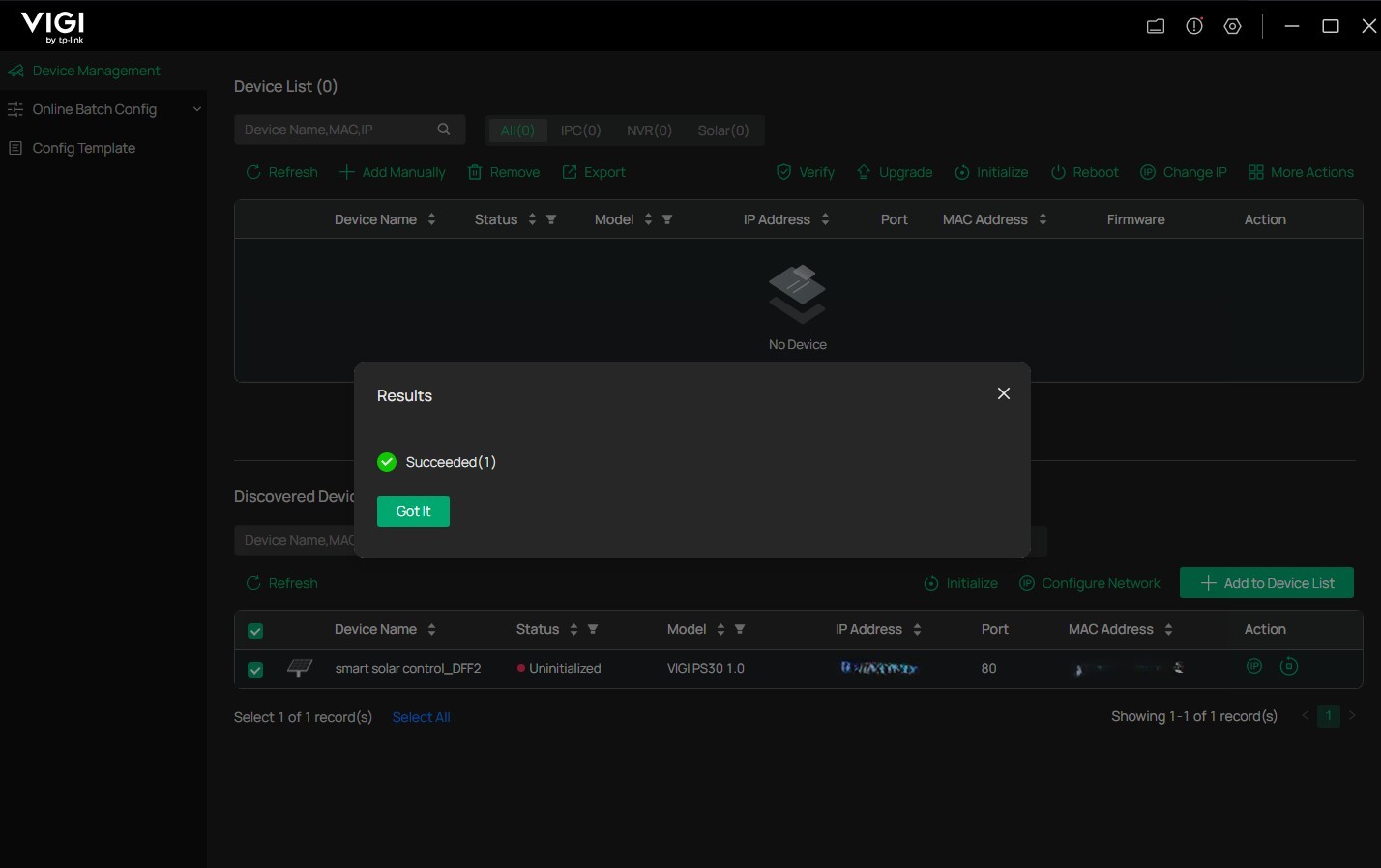1381x868 pixels.
Task: Click Initialize in Device List toolbar
Action: [991, 172]
